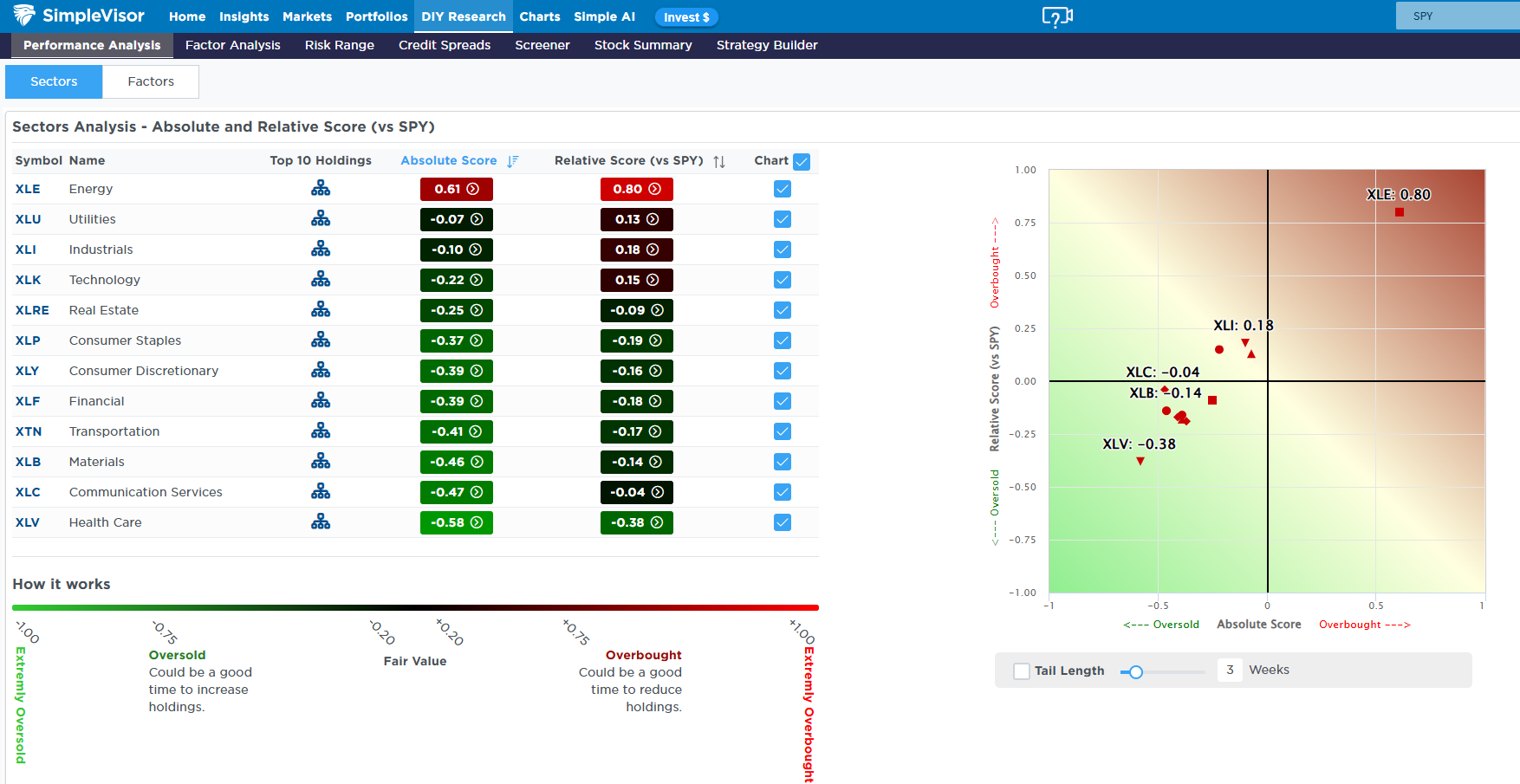Open Factor Analysis in the submenu

232,45
